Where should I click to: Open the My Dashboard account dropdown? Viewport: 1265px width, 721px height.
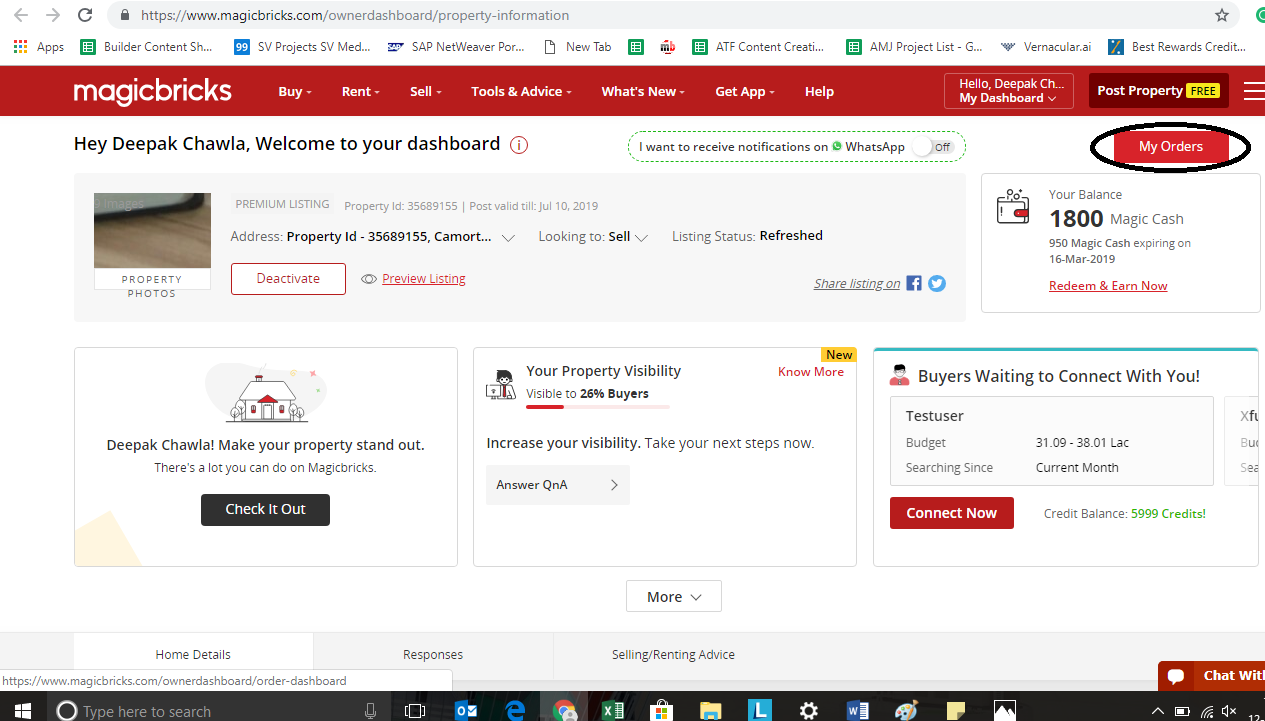pyautogui.click(x=1008, y=91)
